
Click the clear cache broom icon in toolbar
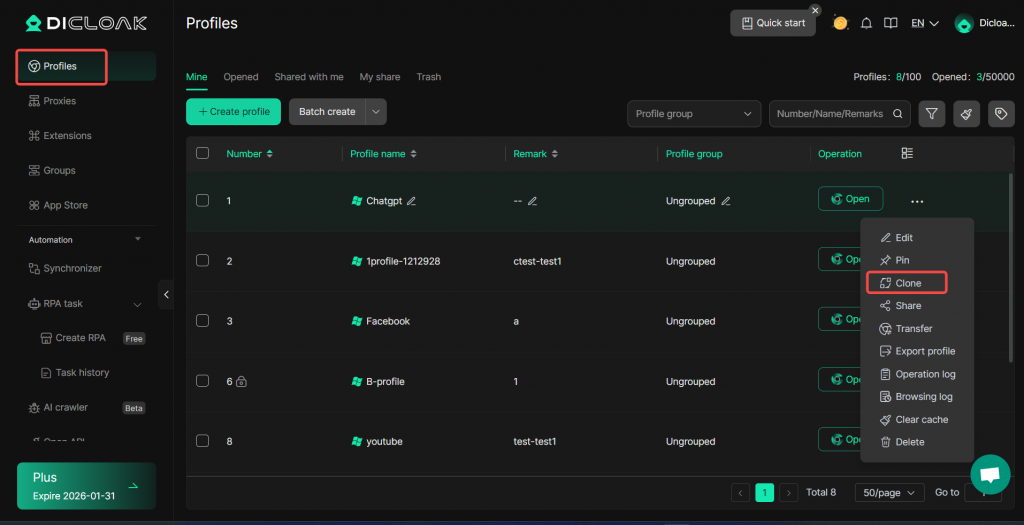coord(966,113)
